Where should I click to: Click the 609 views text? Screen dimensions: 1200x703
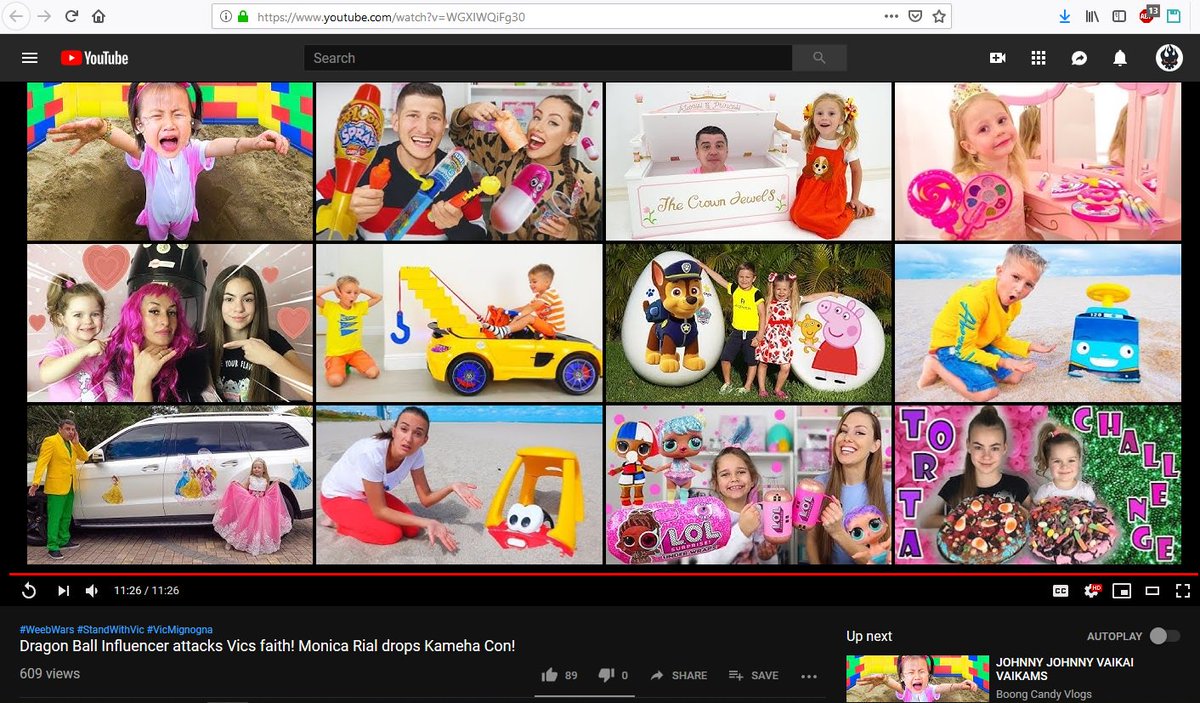coord(49,674)
